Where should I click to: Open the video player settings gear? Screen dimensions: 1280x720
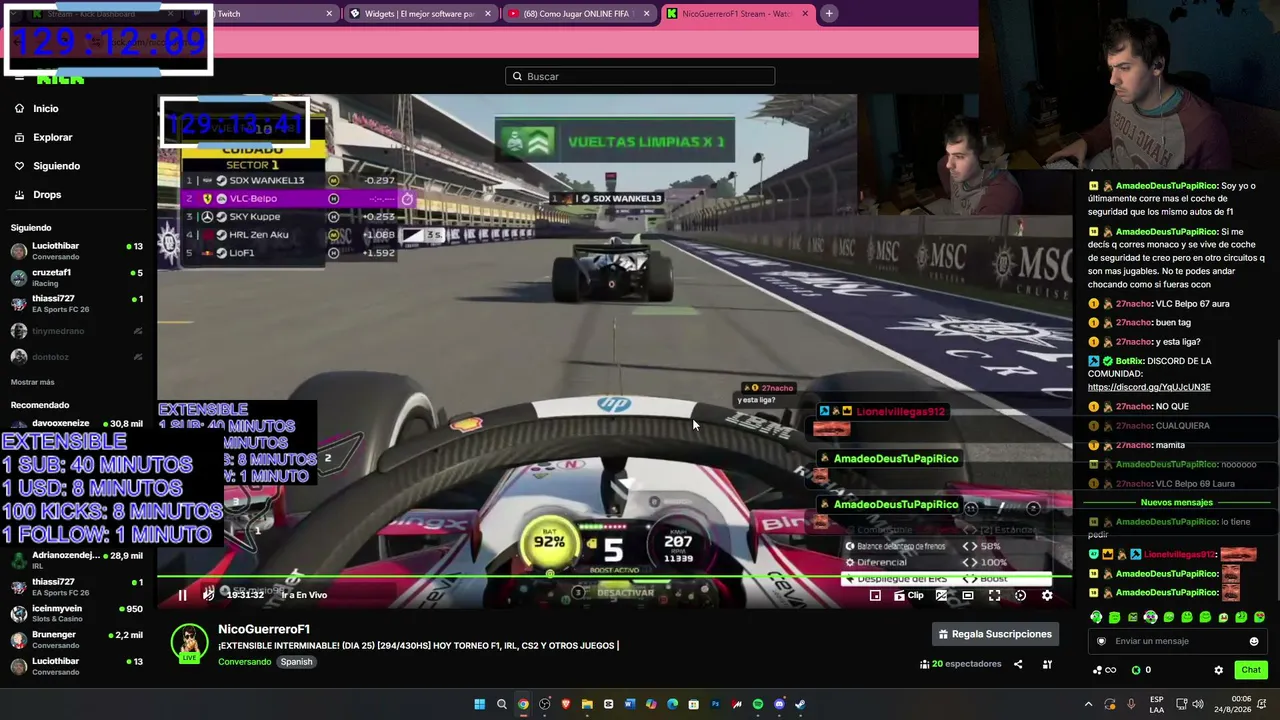click(x=1047, y=595)
